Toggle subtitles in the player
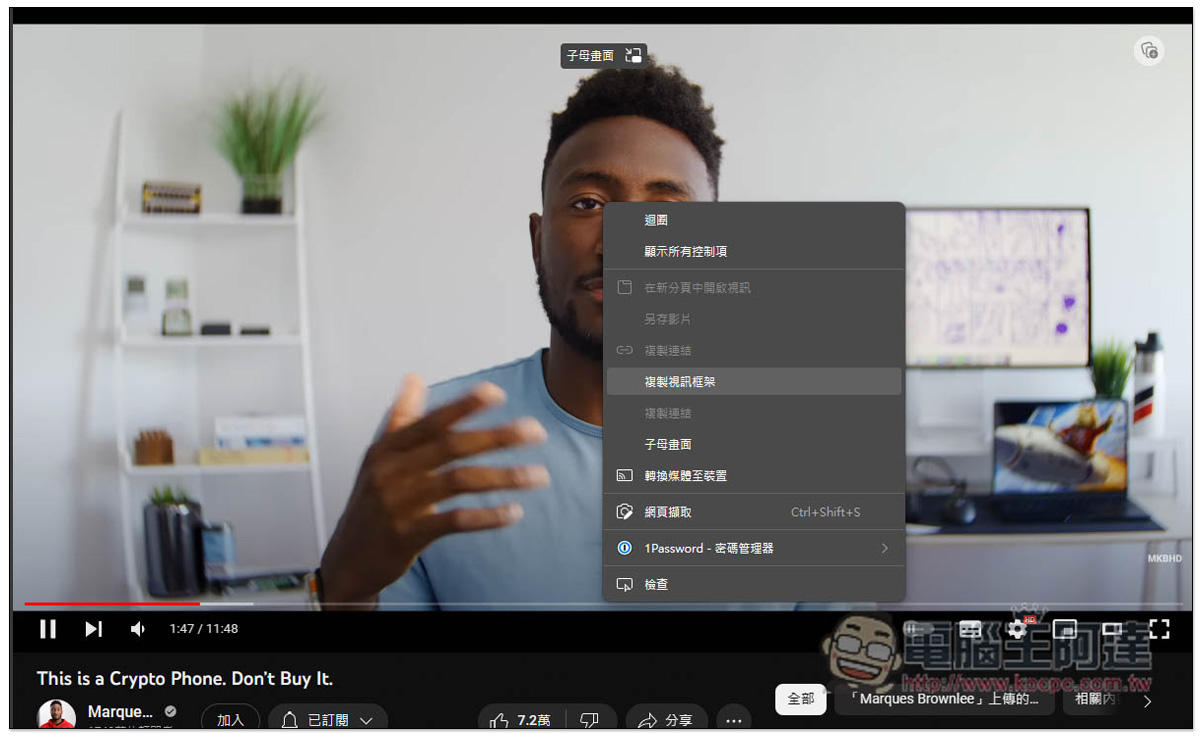The image size is (1202, 737). tap(970, 629)
